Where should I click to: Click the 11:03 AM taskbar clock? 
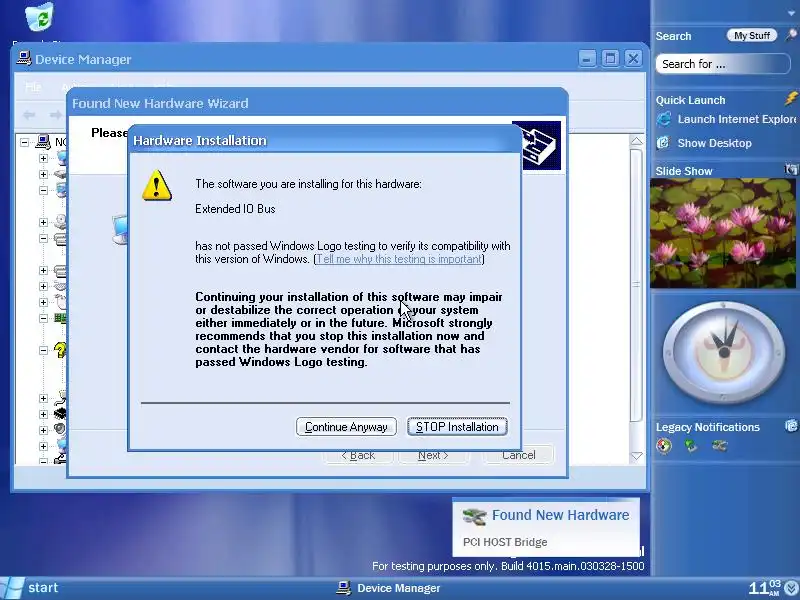pyautogui.click(x=764, y=588)
